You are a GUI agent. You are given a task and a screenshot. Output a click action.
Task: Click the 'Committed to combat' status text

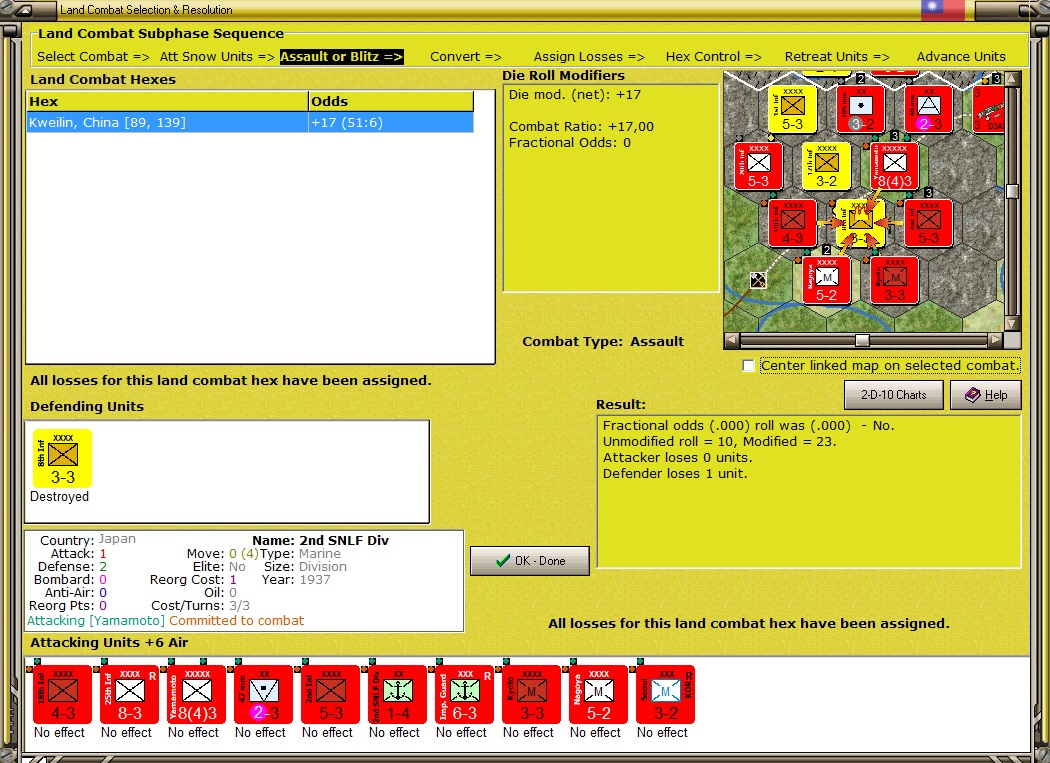click(x=236, y=620)
